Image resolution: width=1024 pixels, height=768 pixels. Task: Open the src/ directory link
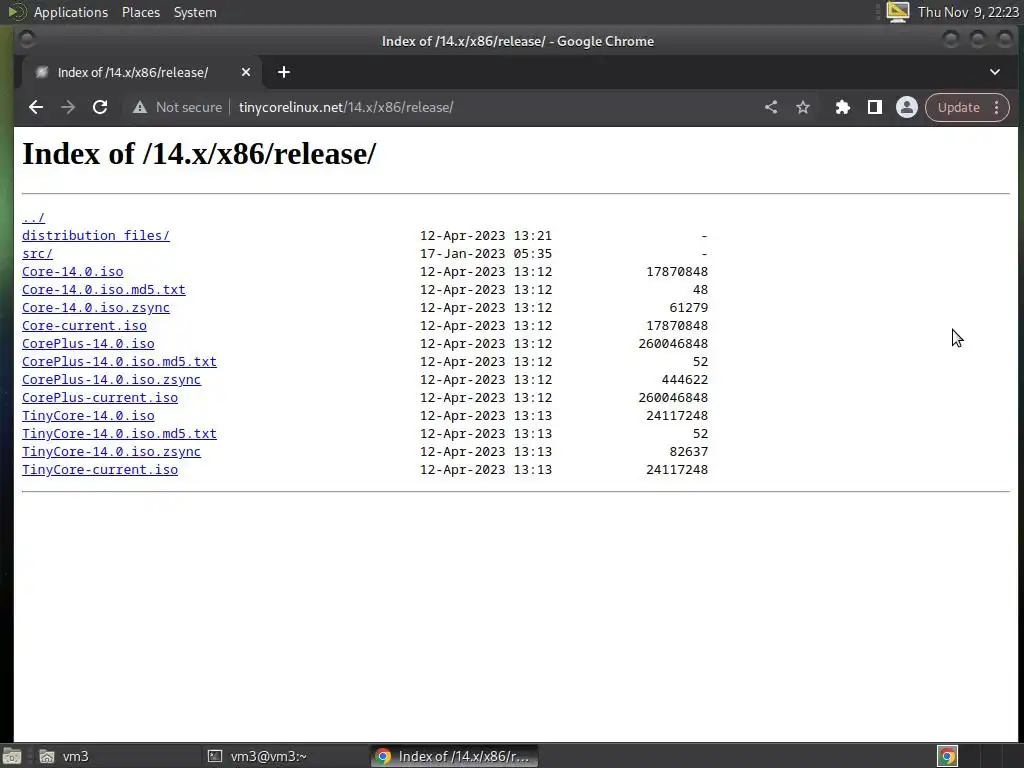click(37, 253)
